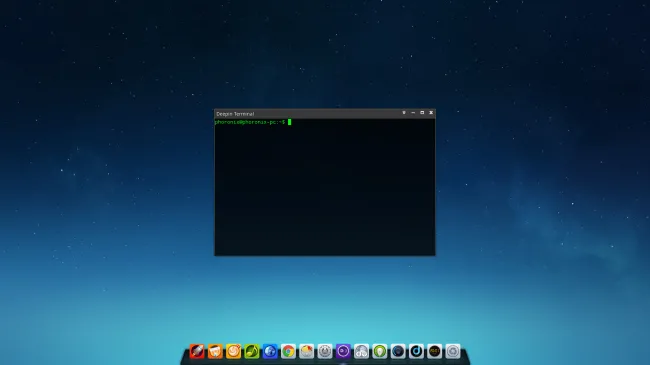Launch the orange spiral software store icon
This screenshot has height=365, width=650.
pyautogui.click(x=233, y=351)
